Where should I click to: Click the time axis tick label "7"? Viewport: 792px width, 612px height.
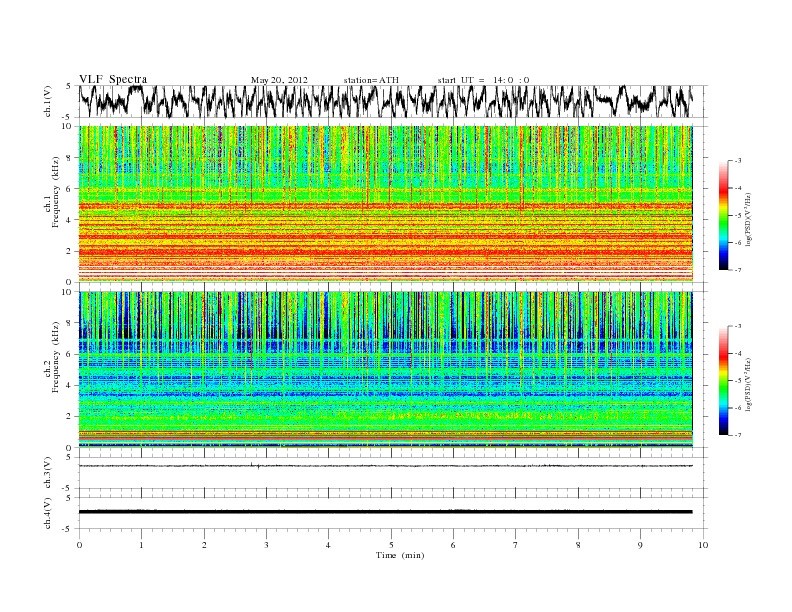pyautogui.click(x=516, y=545)
